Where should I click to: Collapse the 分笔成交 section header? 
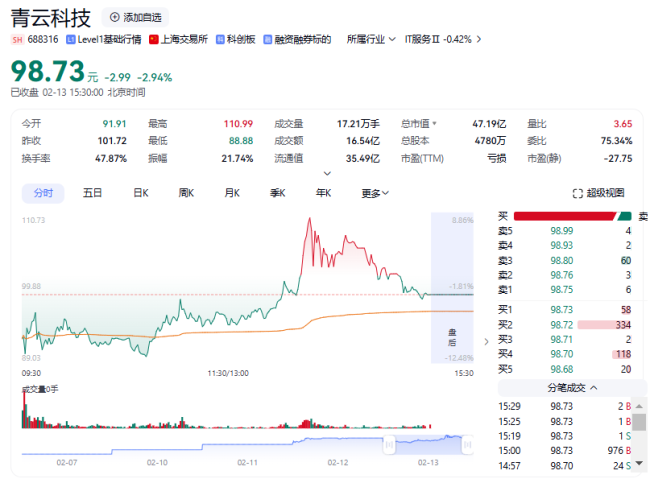click(572, 388)
